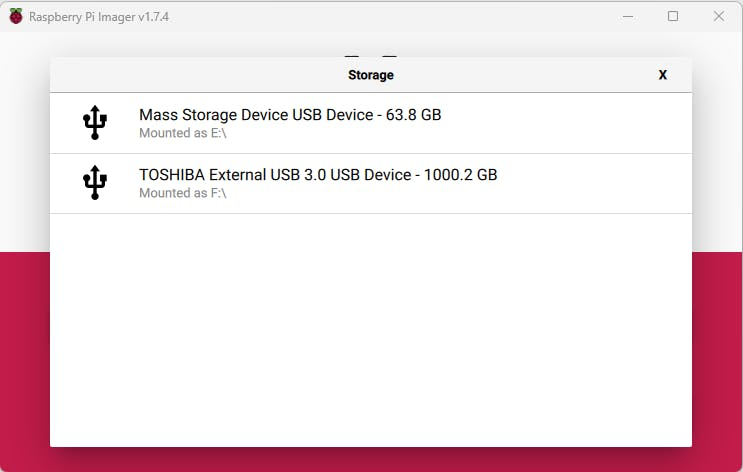Click the Raspberry Pi Imager v1.7.4 title text

98,17
